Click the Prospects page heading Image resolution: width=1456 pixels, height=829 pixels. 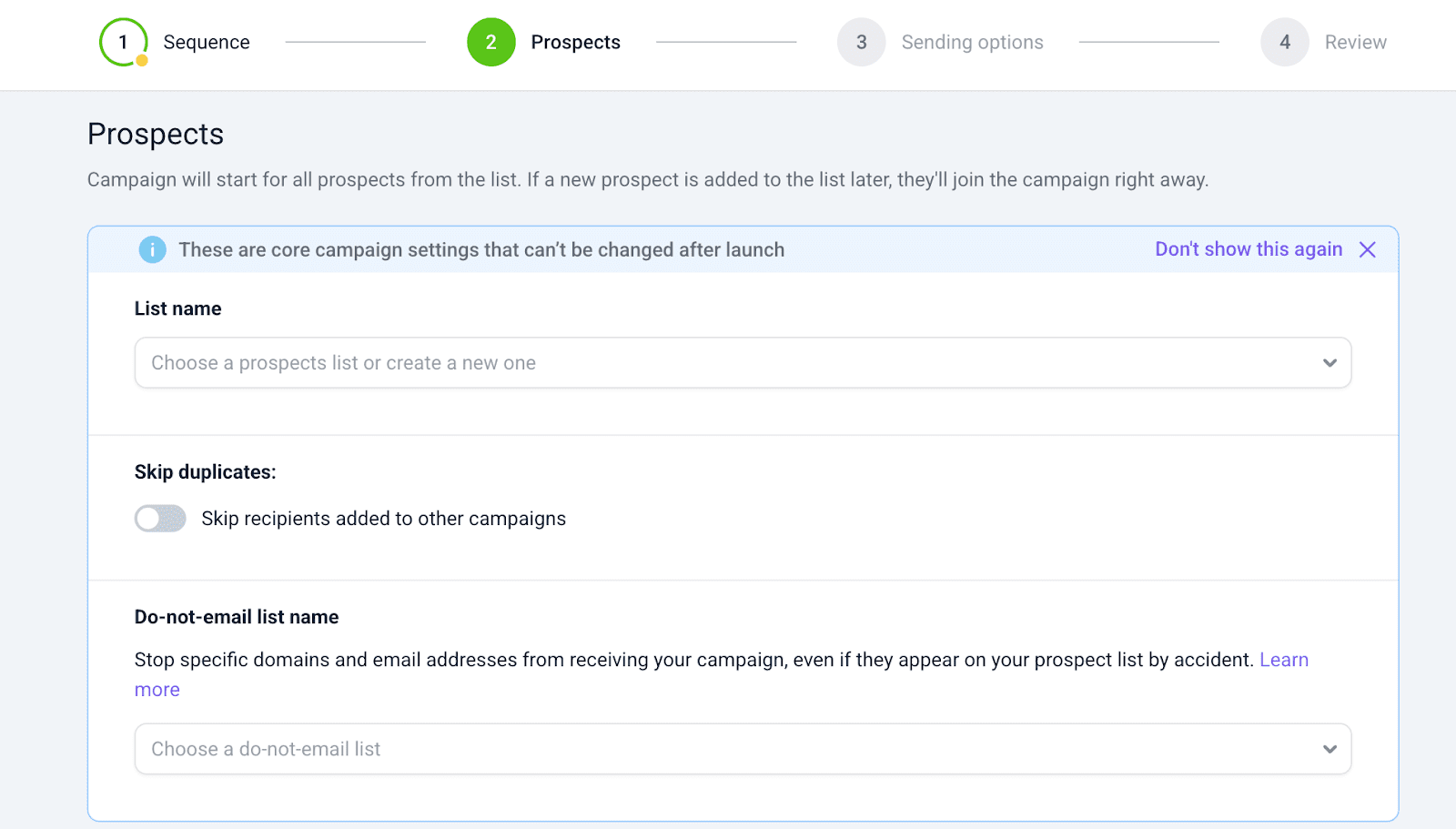156,134
